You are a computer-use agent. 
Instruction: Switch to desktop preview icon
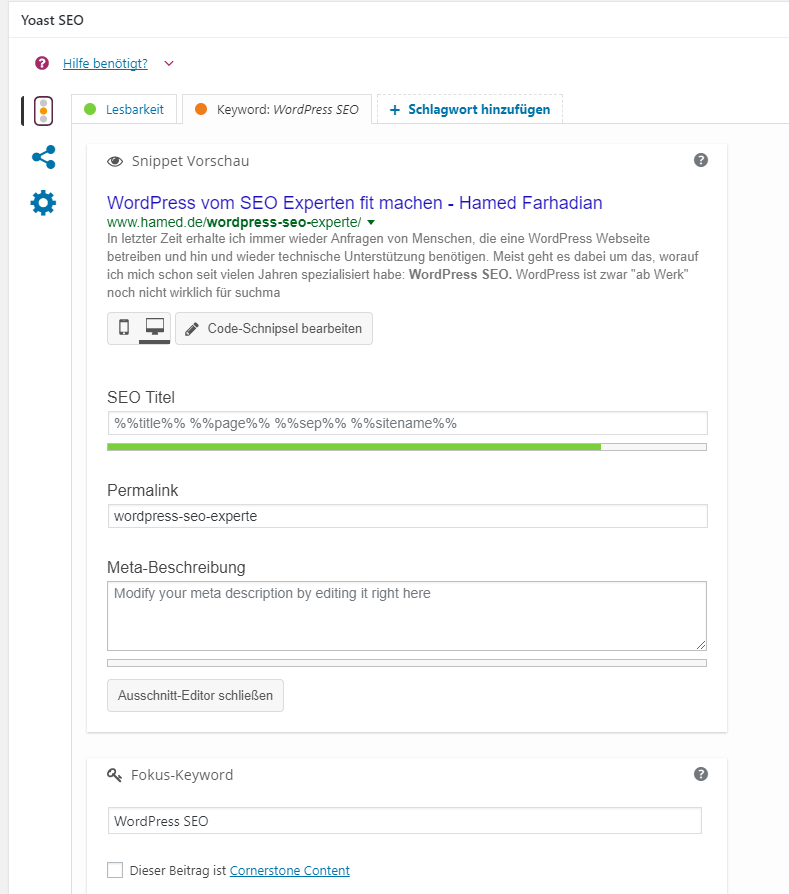[154, 328]
